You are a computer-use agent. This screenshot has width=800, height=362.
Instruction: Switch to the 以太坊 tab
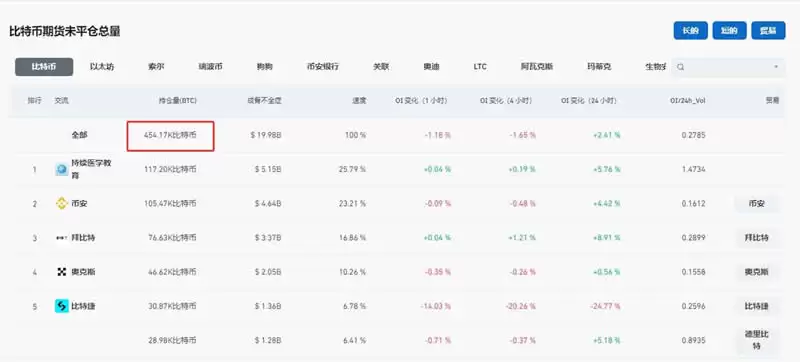click(x=102, y=67)
